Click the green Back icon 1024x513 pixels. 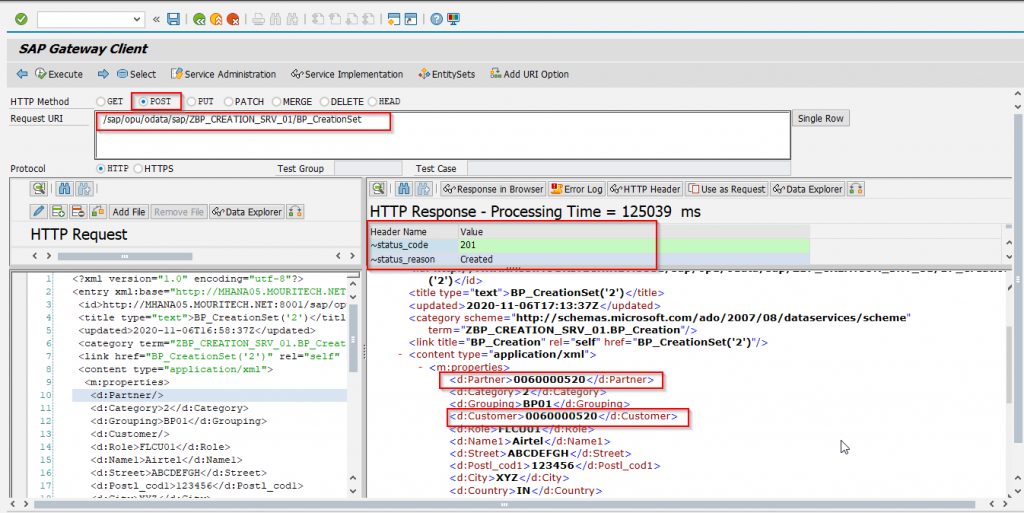pos(199,20)
